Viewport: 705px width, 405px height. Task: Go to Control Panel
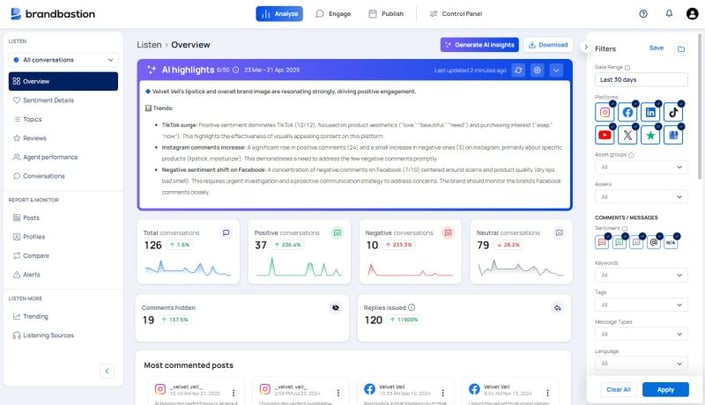click(456, 14)
